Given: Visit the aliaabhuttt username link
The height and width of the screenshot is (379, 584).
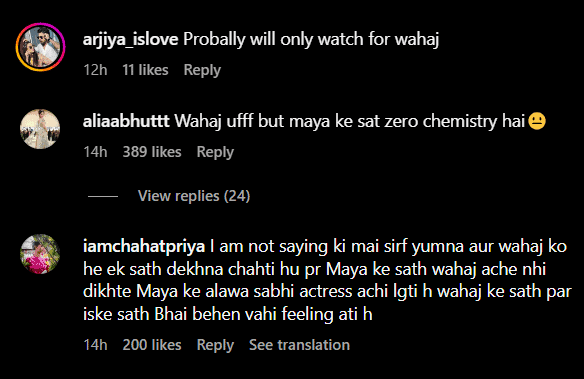Looking at the screenshot, I should [x=126, y=121].
